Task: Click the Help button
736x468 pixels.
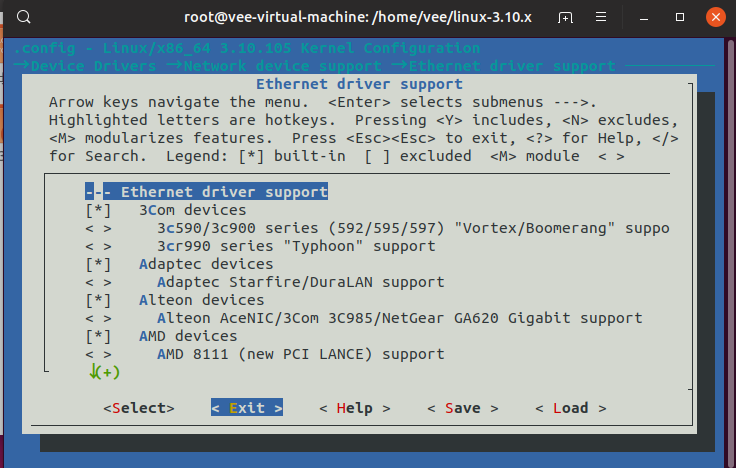Action: click(x=355, y=408)
